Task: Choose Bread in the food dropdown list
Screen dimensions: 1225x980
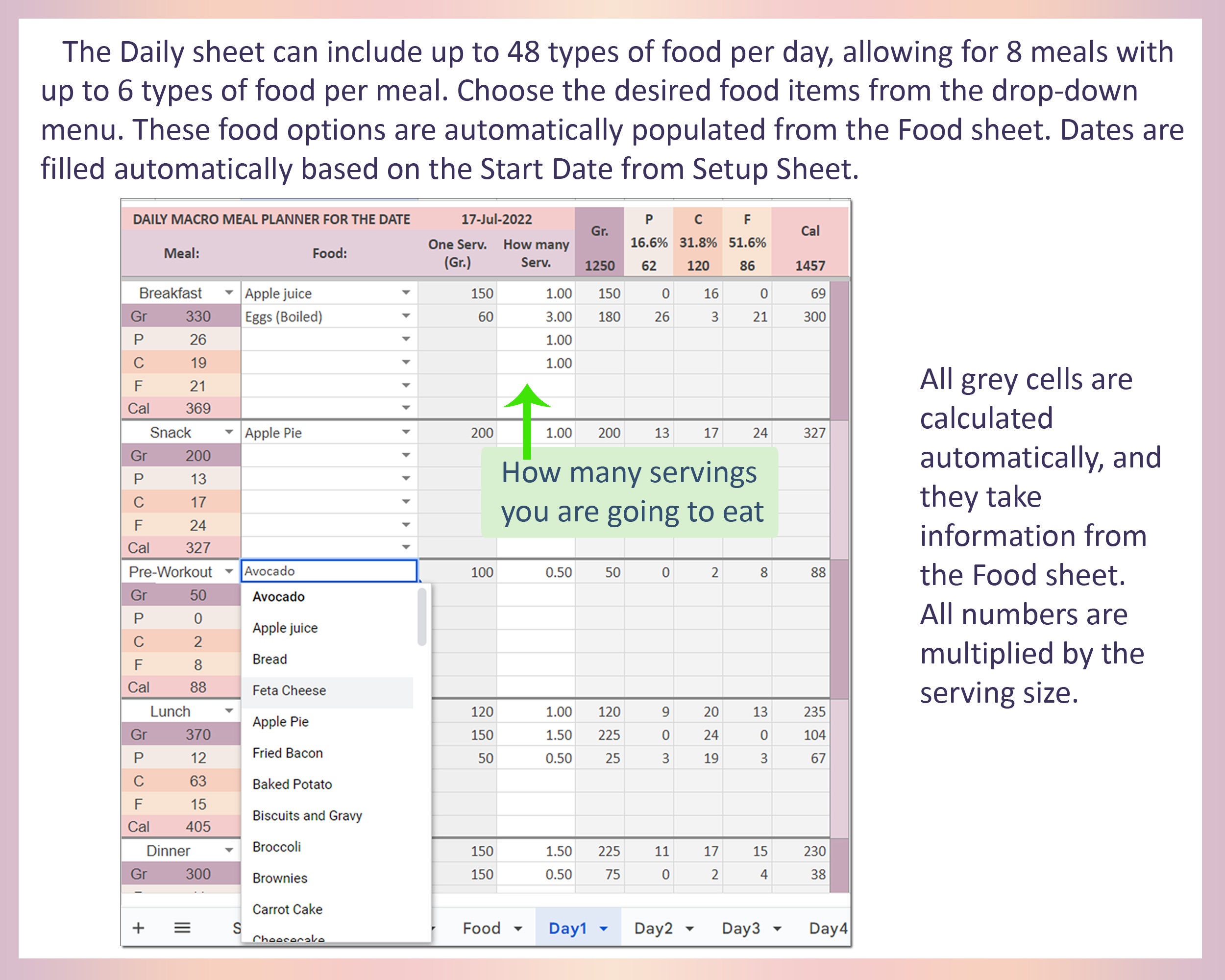Action: (x=327, y=659)
